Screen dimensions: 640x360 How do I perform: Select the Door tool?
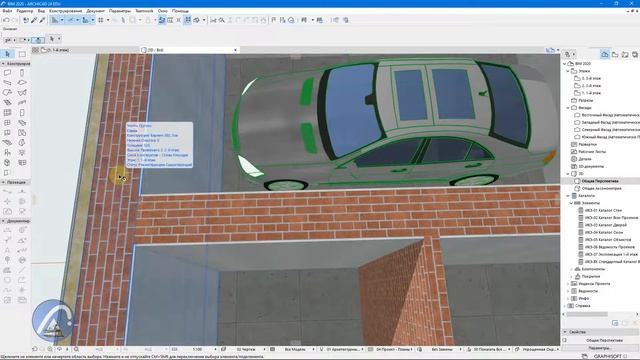22,113
